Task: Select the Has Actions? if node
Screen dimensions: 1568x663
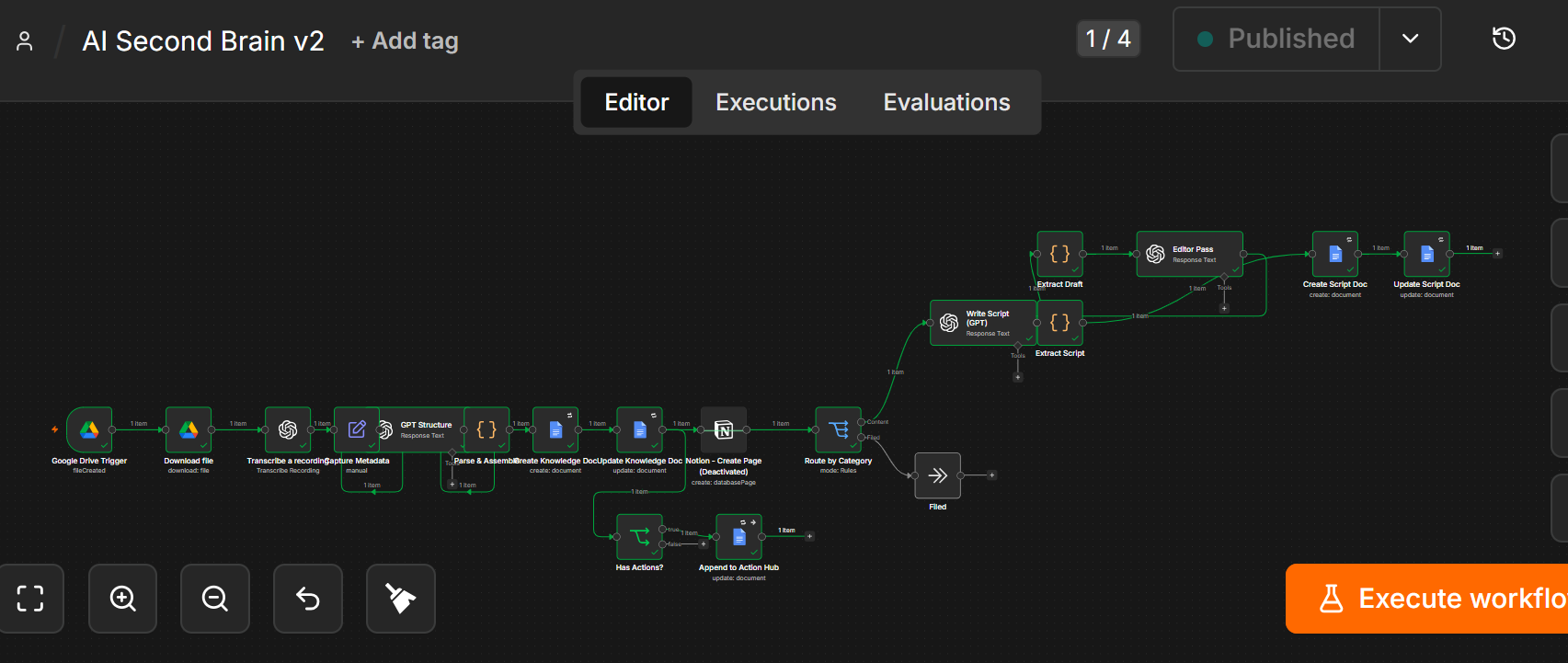Action: [639, 536]
